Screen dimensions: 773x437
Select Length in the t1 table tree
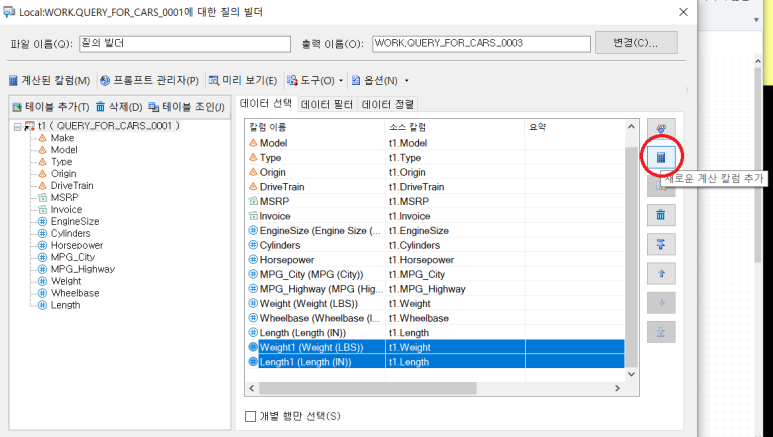(x=66, y=305)
